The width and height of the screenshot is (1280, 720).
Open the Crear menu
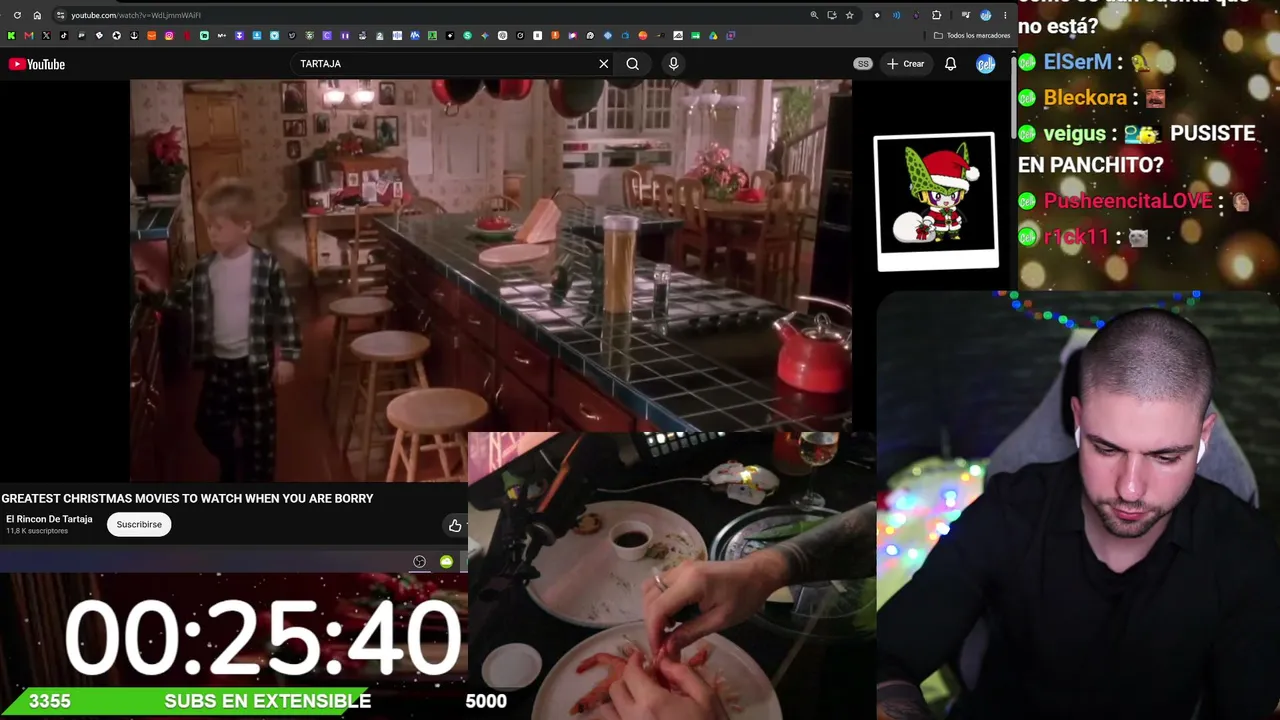(x=906, y=64)
